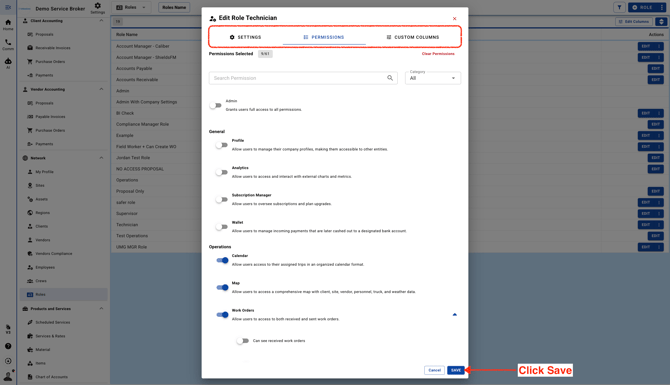
Task: Select Roles item in sidebar
Action: (64, 294)
